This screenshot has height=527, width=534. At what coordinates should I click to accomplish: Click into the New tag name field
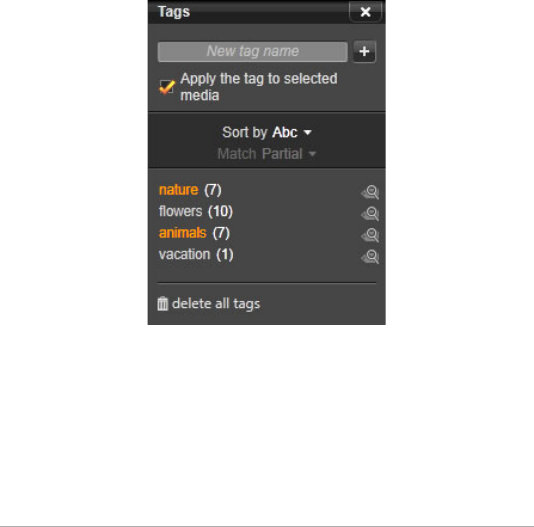[253, 52]
